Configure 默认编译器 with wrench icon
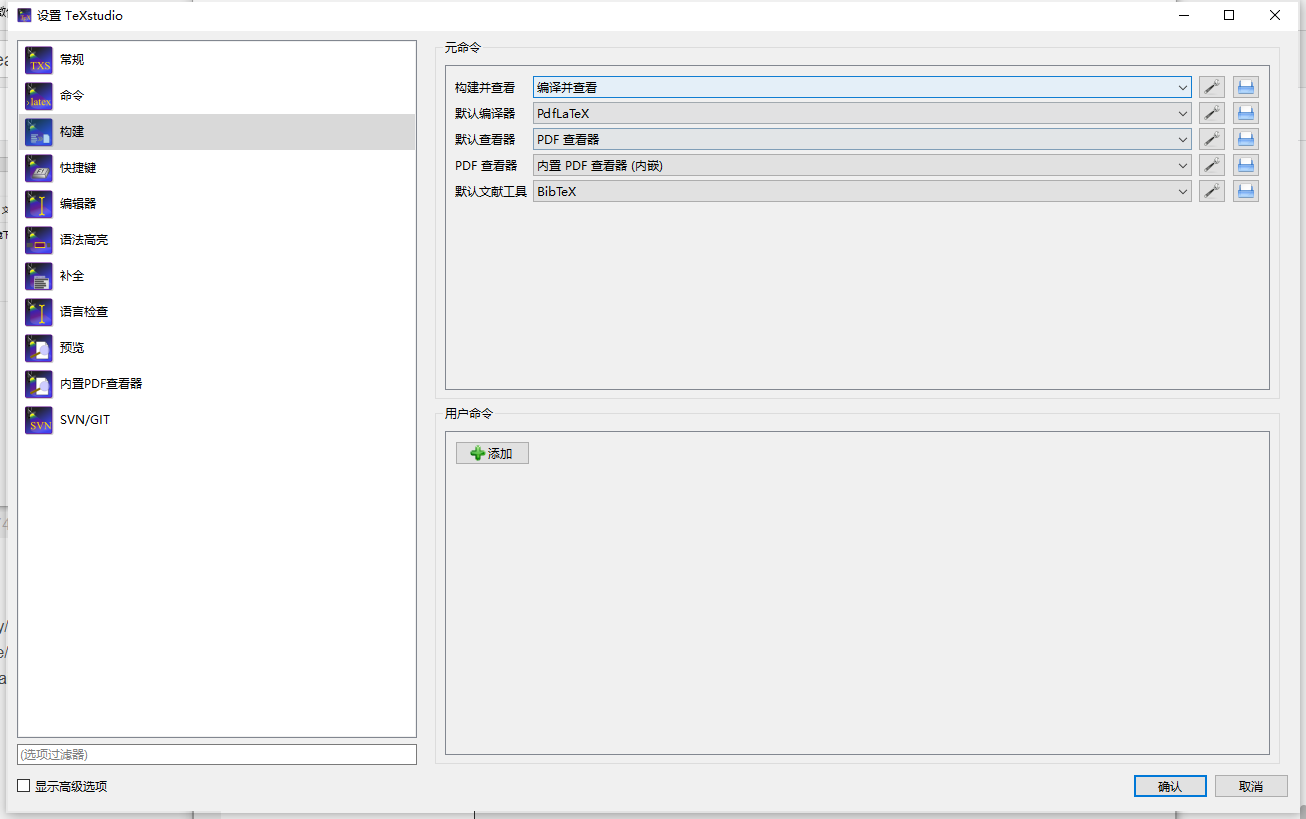Screen dimensions: 1306x819 pos(1212,113)
